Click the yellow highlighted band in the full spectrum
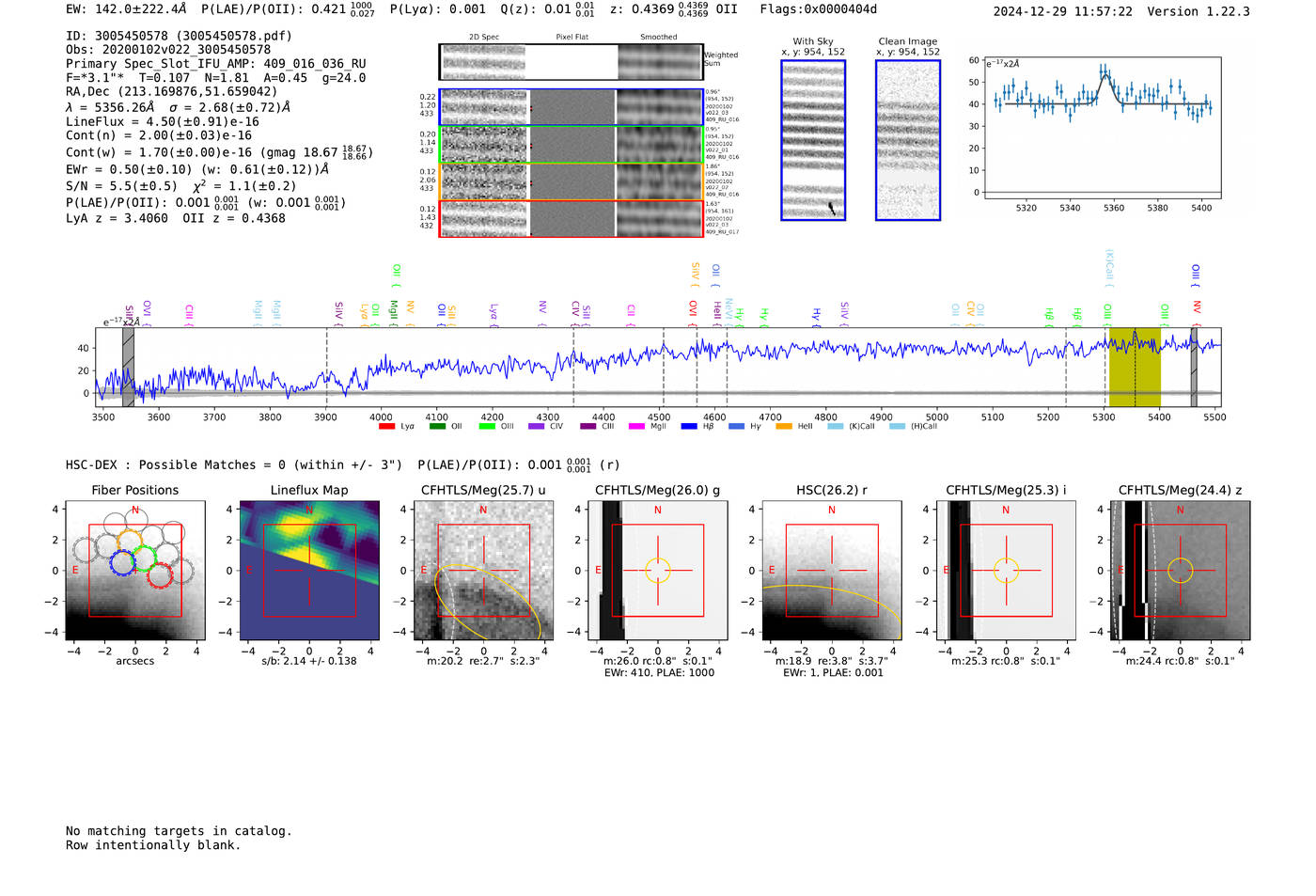The image size is (1316, 896). point(1135,367)
